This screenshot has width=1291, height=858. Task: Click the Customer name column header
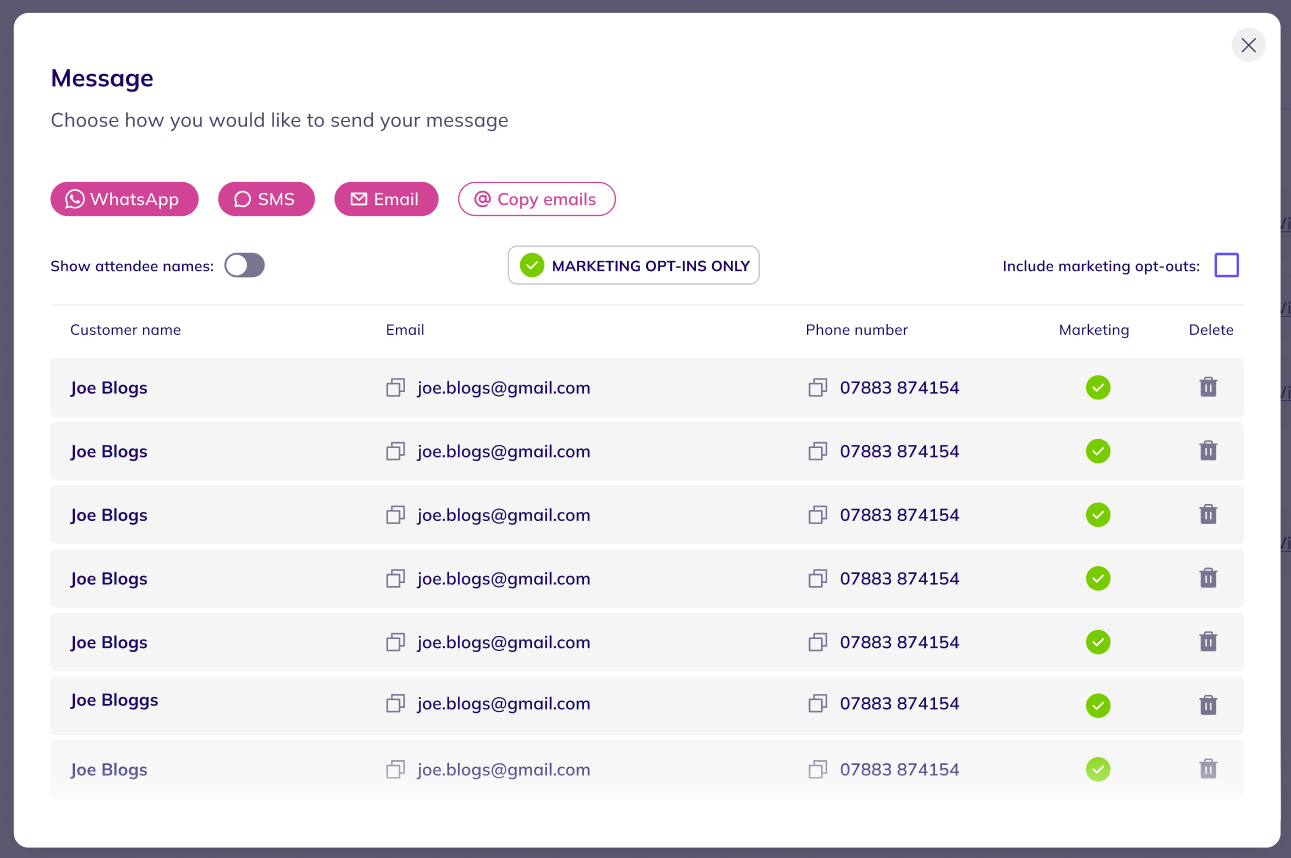coord(125,330)
